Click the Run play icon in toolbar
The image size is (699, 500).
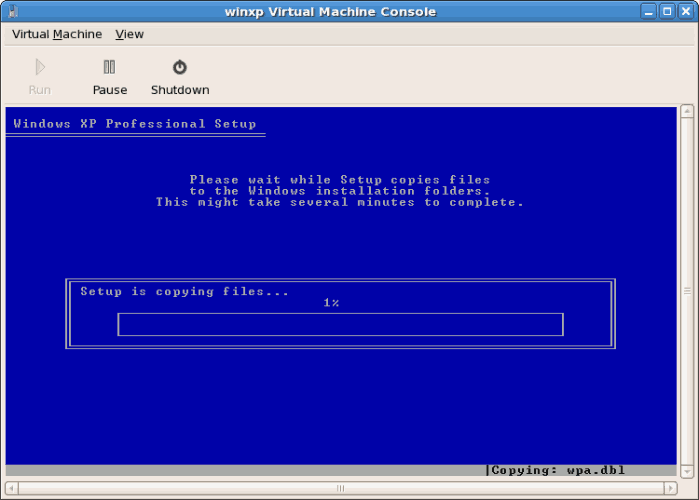point(40,68)
